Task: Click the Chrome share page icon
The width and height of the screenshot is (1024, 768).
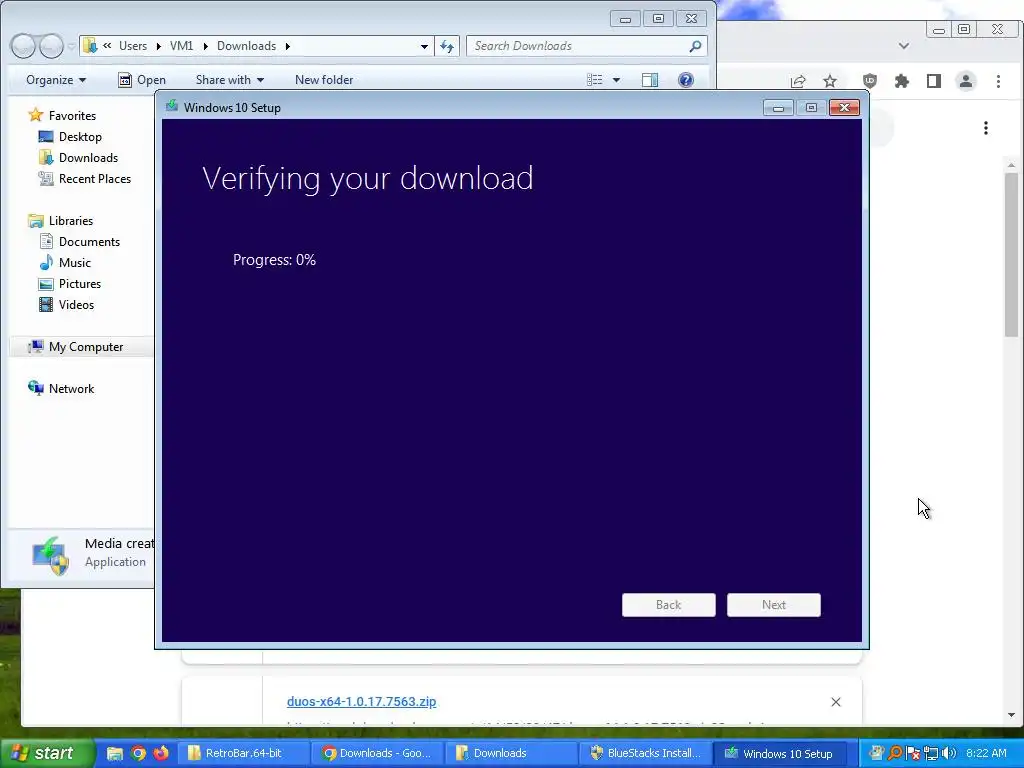Action: 798,81
